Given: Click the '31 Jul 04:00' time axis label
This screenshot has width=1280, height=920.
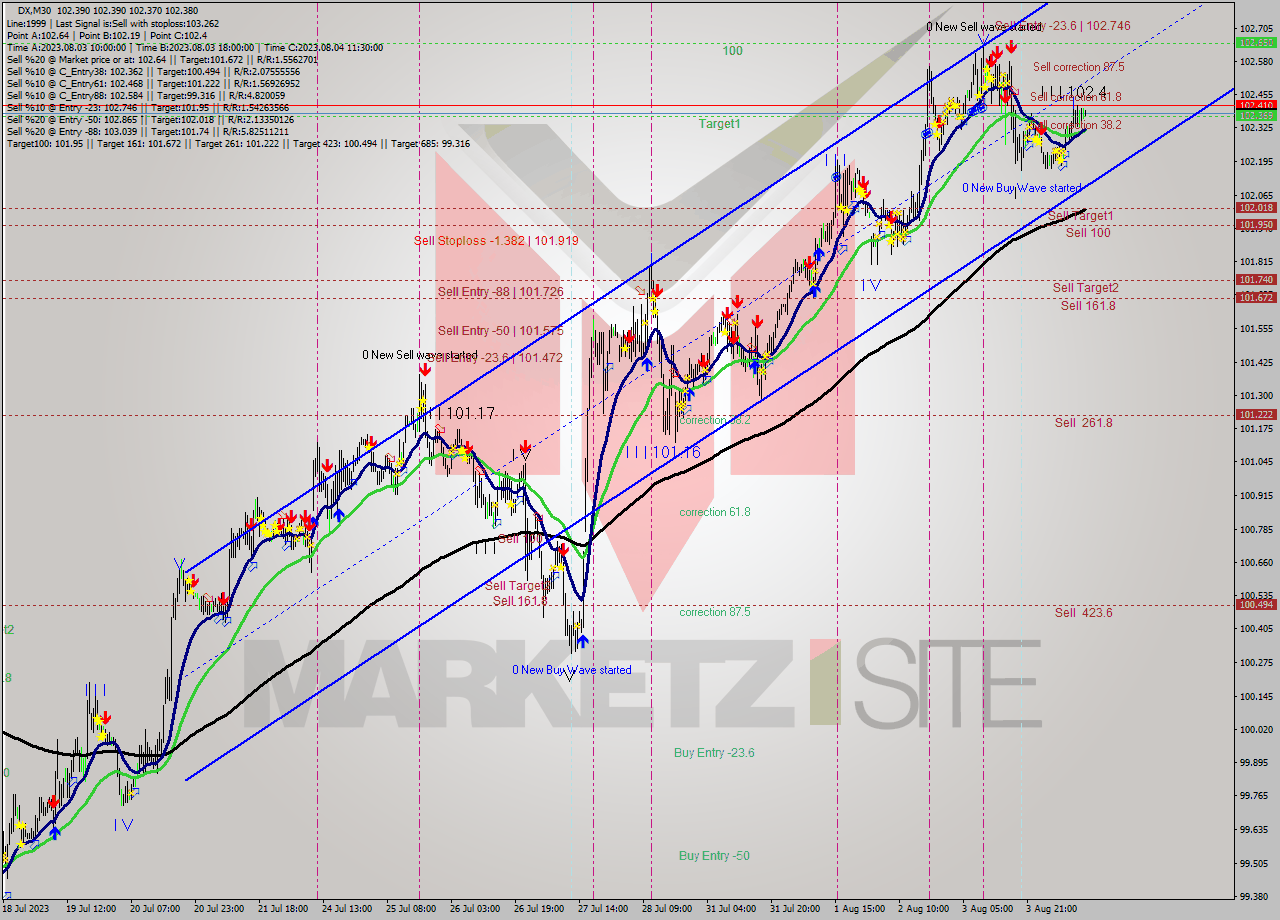Looking at the screenshot, I should tap(729, 909).
